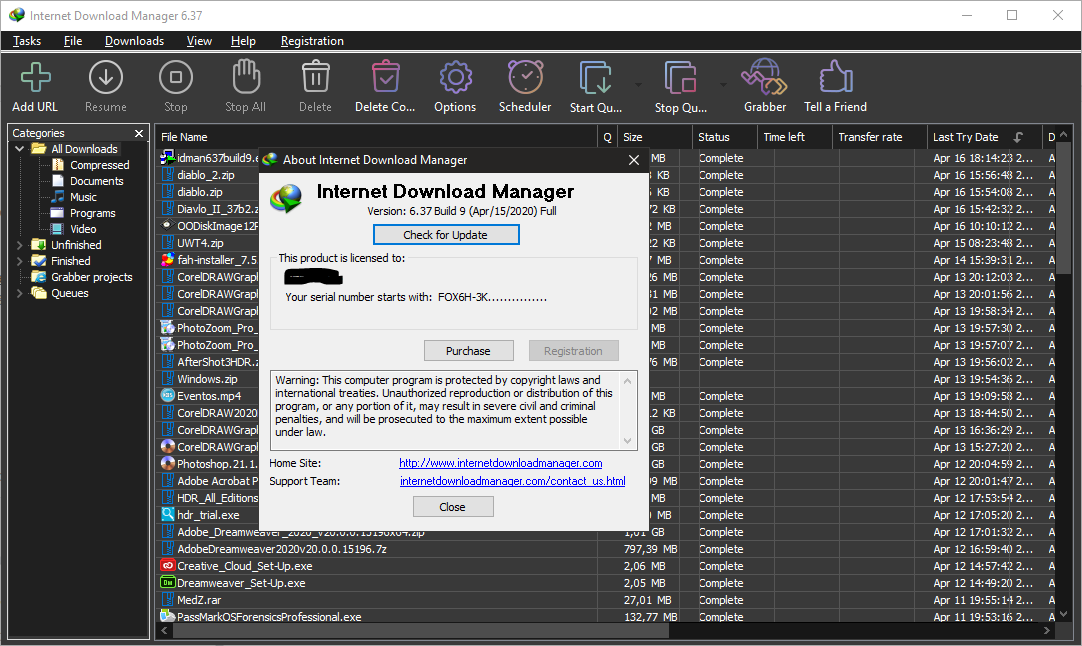Expand the Queues category
The height and width of the screenshot is (646, 1082).
tap(19, 293)
